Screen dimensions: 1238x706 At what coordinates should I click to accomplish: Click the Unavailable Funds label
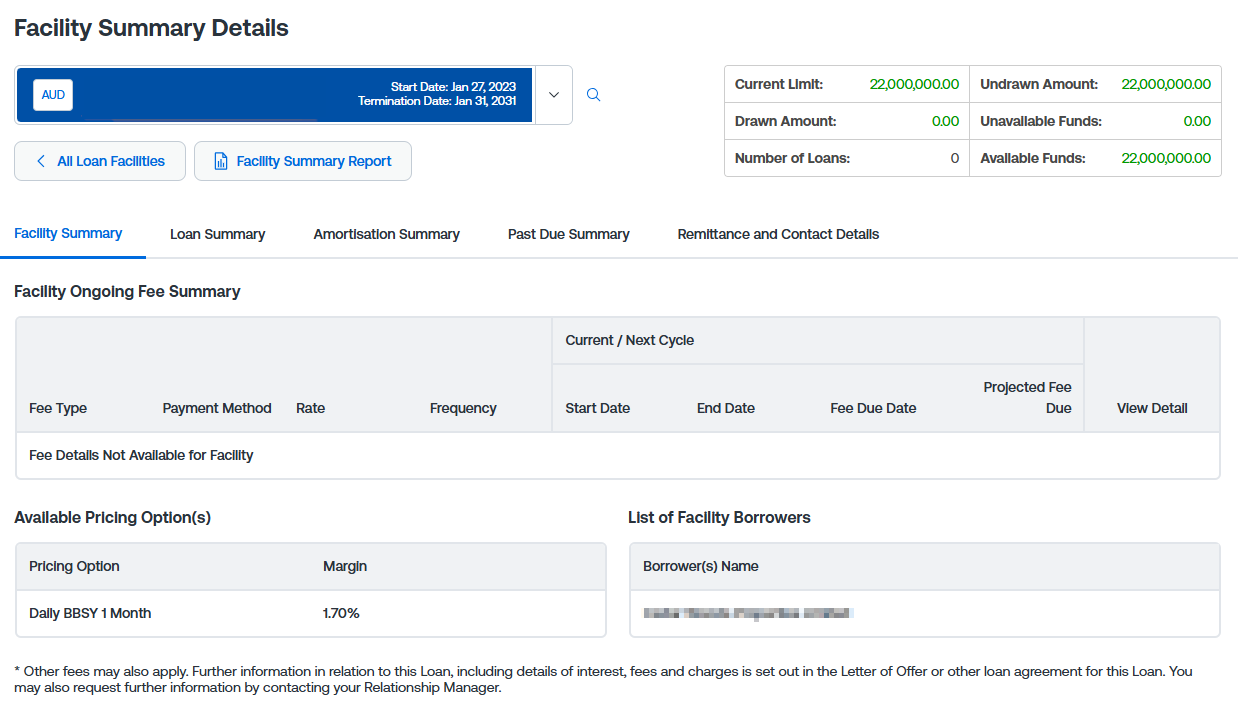click(1040, 121)
